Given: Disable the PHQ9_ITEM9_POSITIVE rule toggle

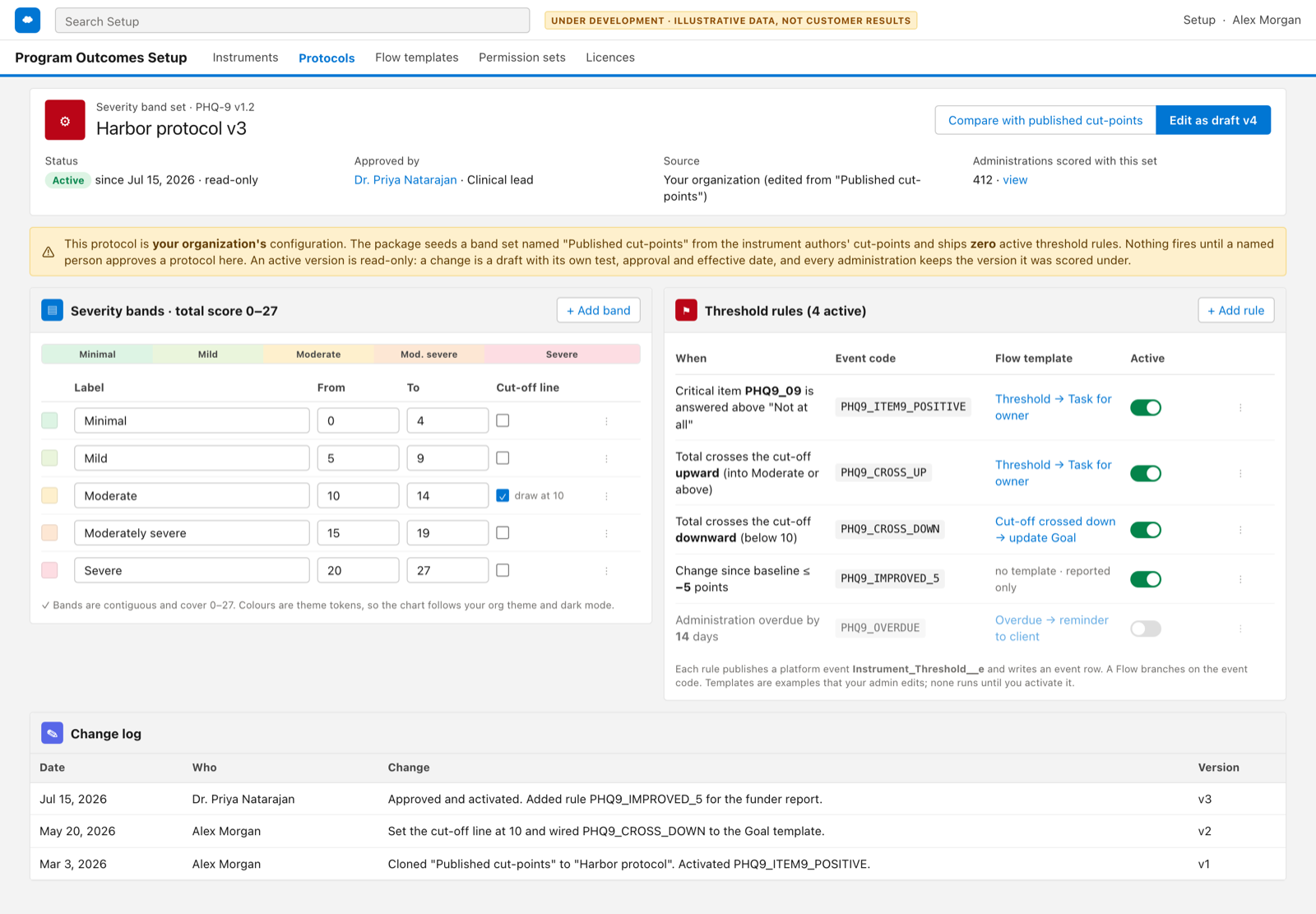Looking at the screenshot, I should pyautogui.click(x=1146, y=407).
